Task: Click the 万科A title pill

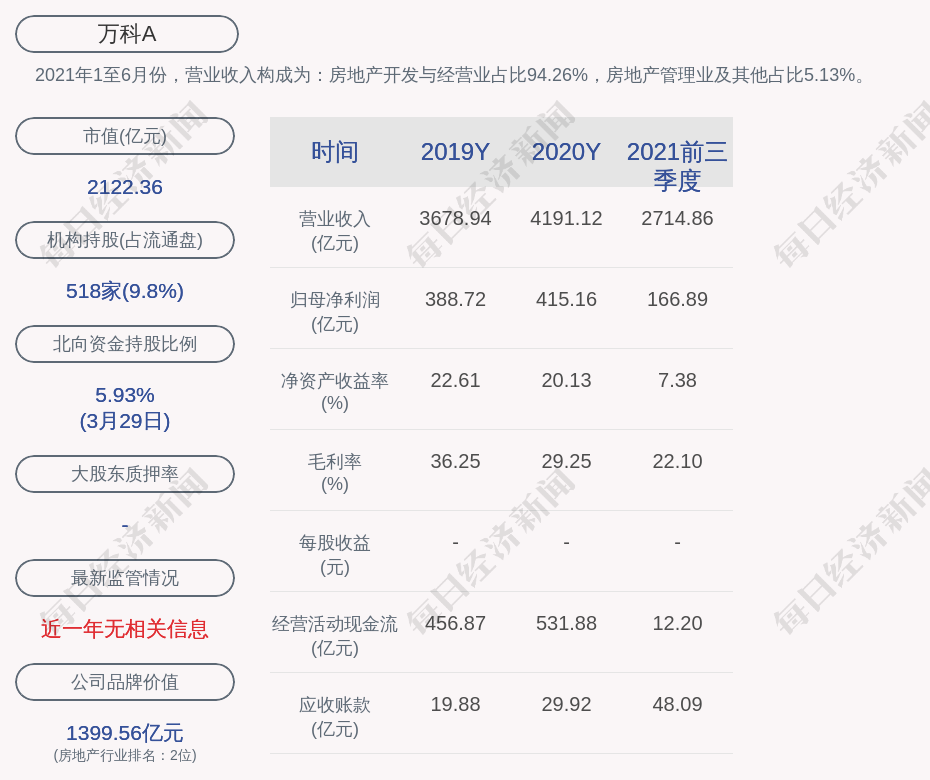Action: click(x=127, y=34)
